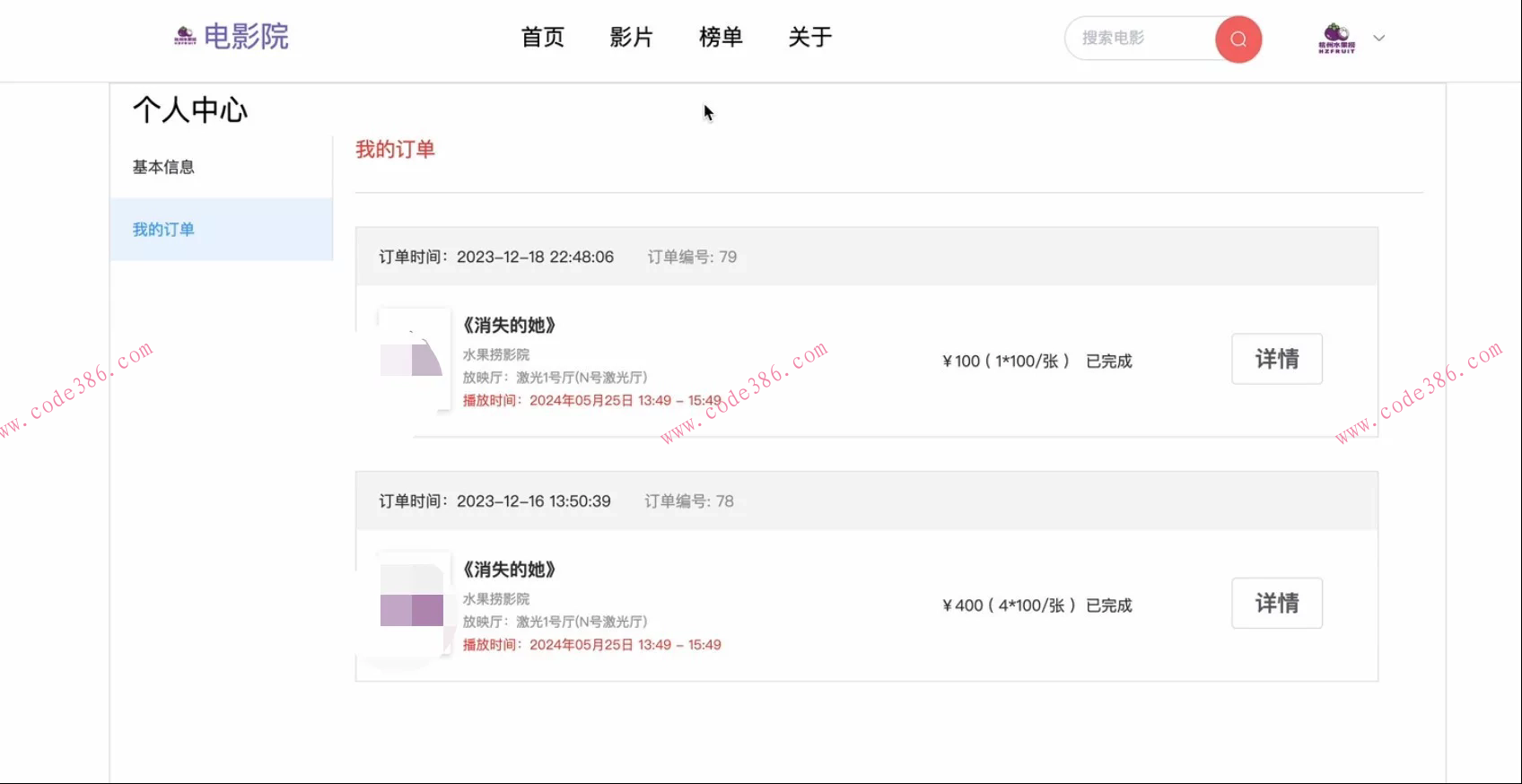
Task: Click the cinema logo icon in header
Action: click(185, 36)
